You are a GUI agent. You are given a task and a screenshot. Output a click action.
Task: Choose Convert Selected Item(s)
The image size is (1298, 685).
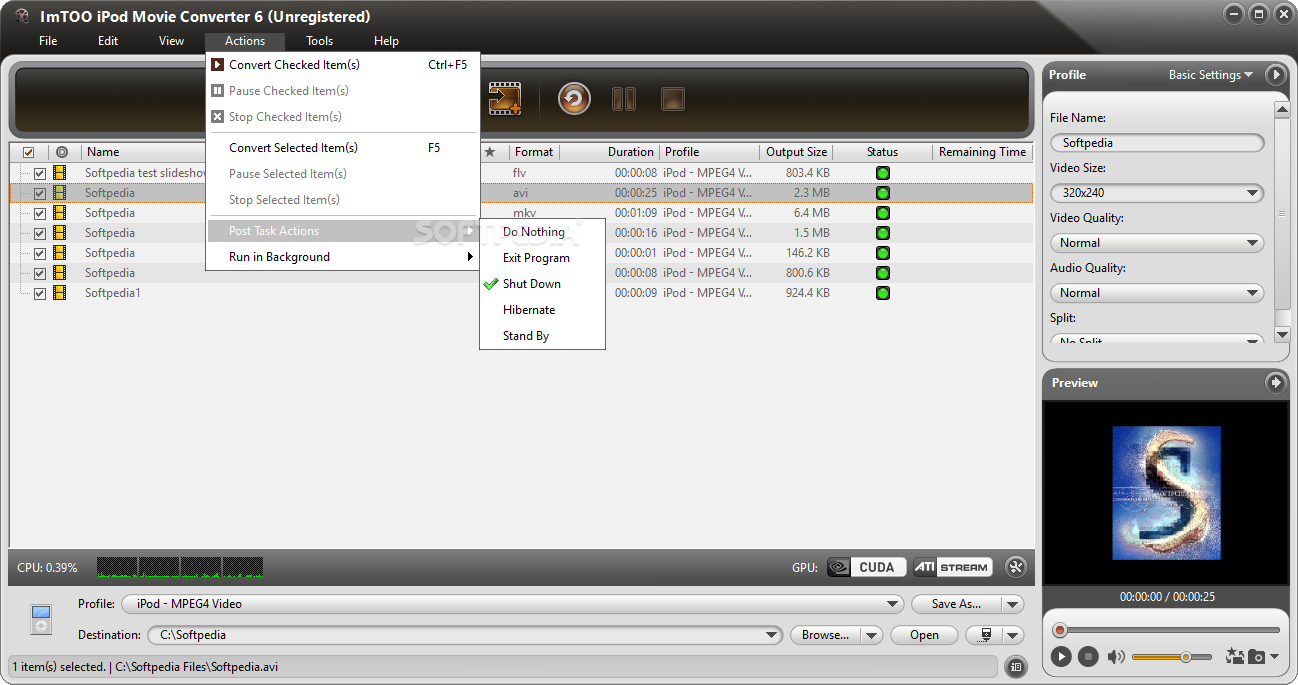342,148
